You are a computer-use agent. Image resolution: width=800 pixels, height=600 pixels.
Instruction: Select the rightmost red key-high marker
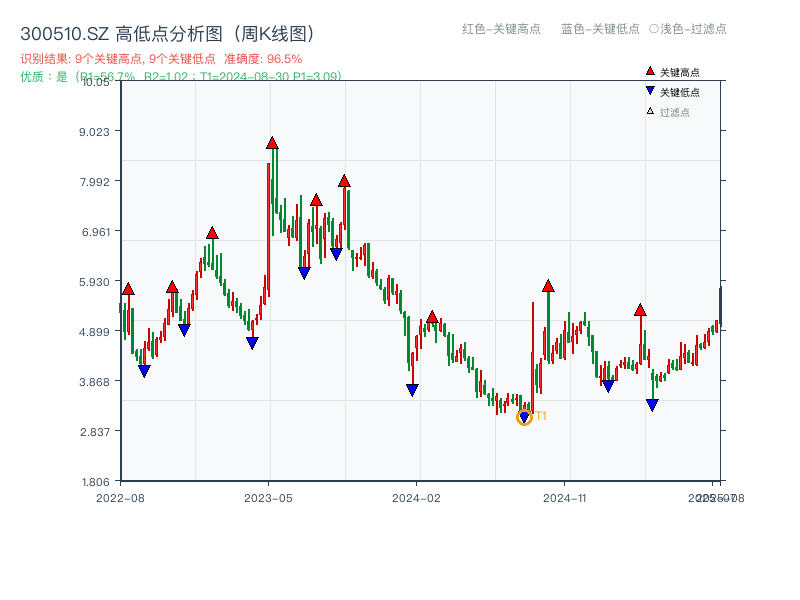(x=640, y=310)
